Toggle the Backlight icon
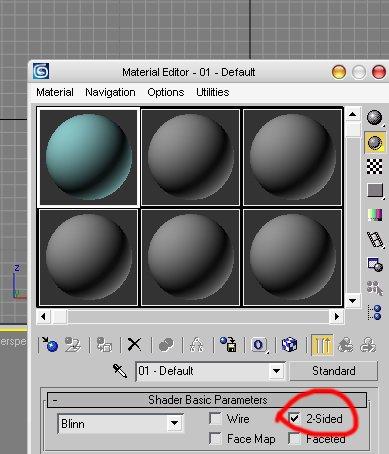Image resolution: width=389 pixels, height=454 pixels. point(375,142)
